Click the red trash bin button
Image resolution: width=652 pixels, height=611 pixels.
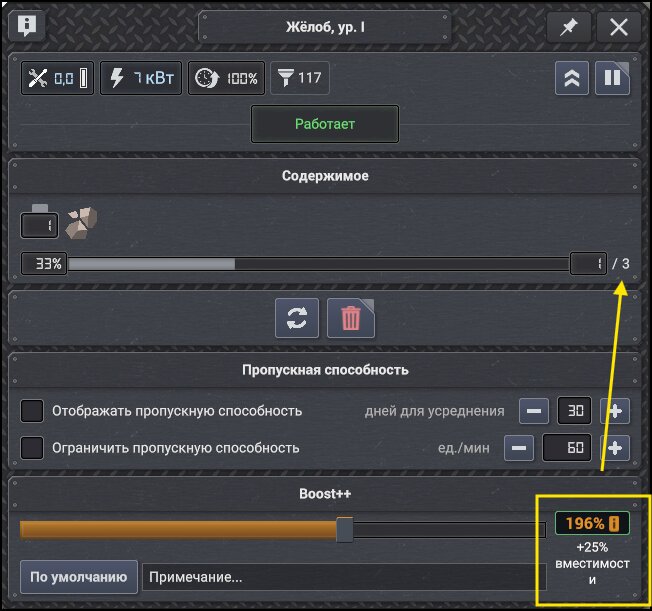[x=351, y=318]
